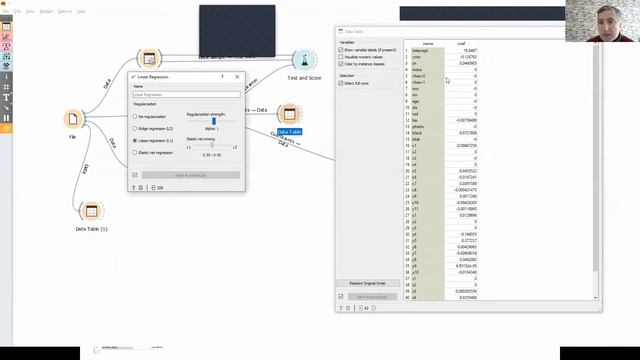This screenshot has height=360, width=640.
Task: Open the Options menu
Action: click(x=64, y=11)
